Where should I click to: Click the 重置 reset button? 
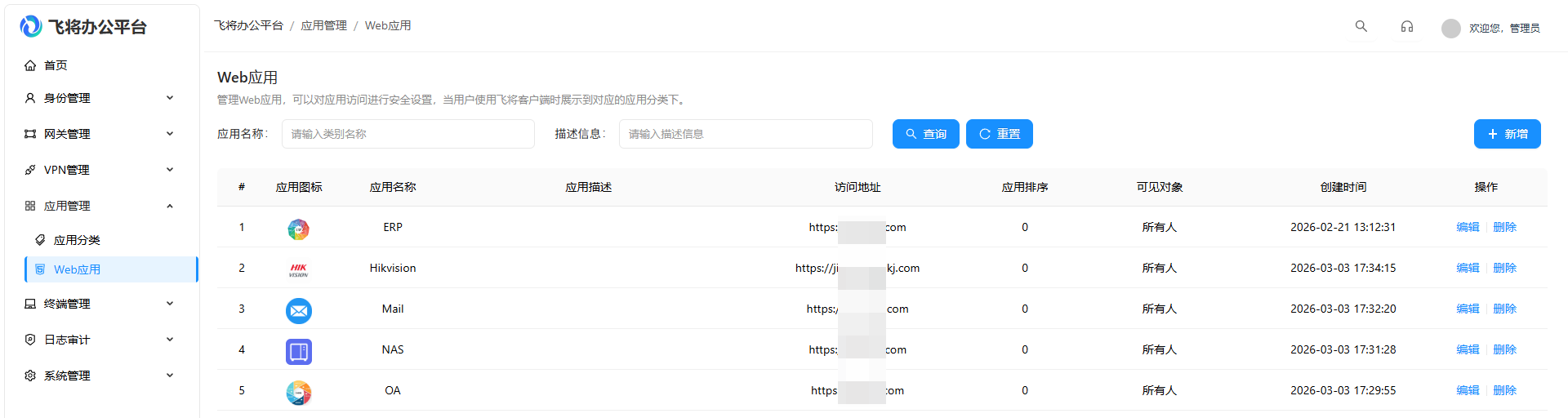pyautogui.click(x=1000, y=134)
